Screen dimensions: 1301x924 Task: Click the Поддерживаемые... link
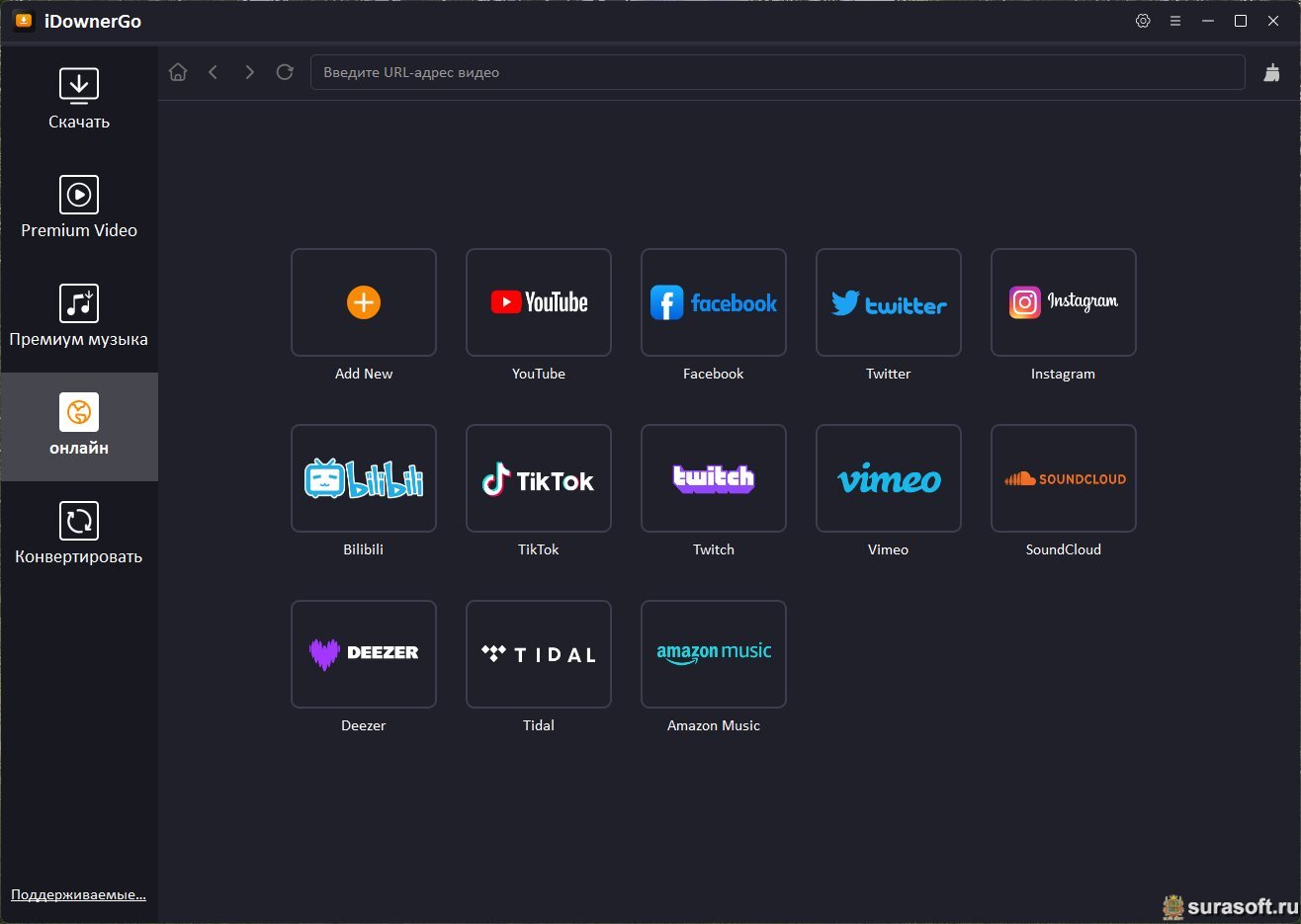click(78, 894)
